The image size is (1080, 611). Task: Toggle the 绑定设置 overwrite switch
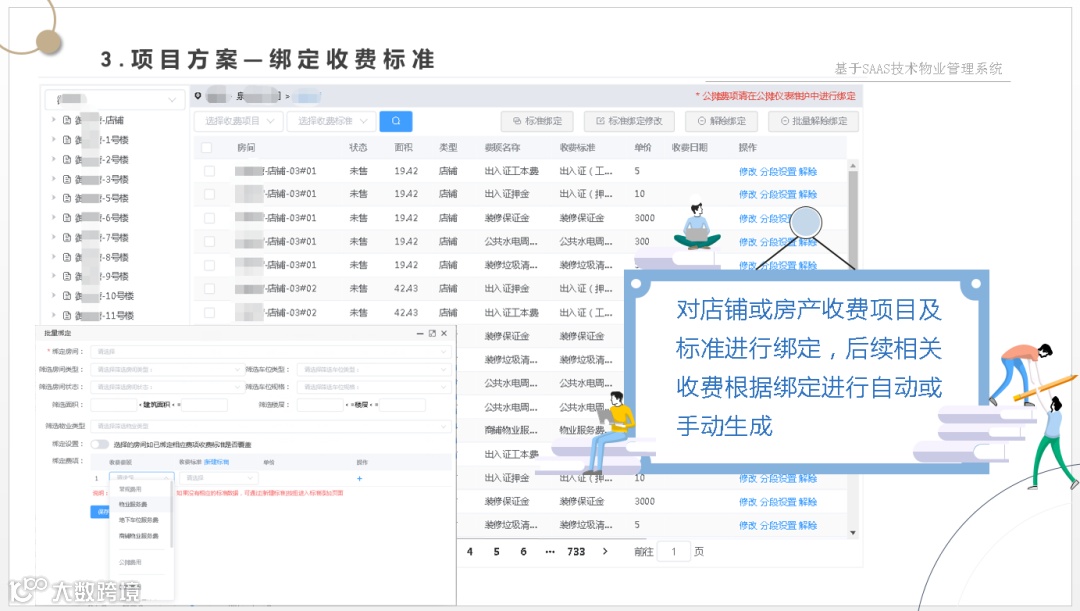[x=100, y=444]
